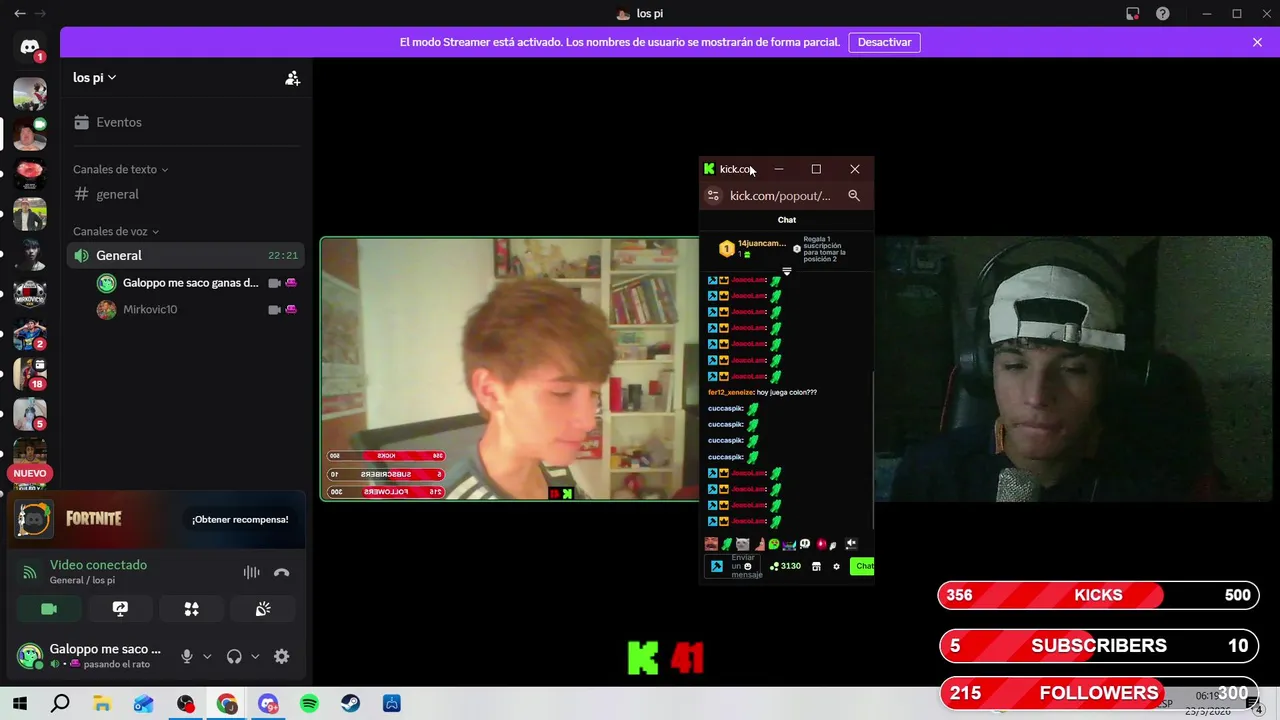Click the Chat header in the Kick window
Image resolution: width=1280 pixels, height=720 pixels.
[x=787, y=220]
